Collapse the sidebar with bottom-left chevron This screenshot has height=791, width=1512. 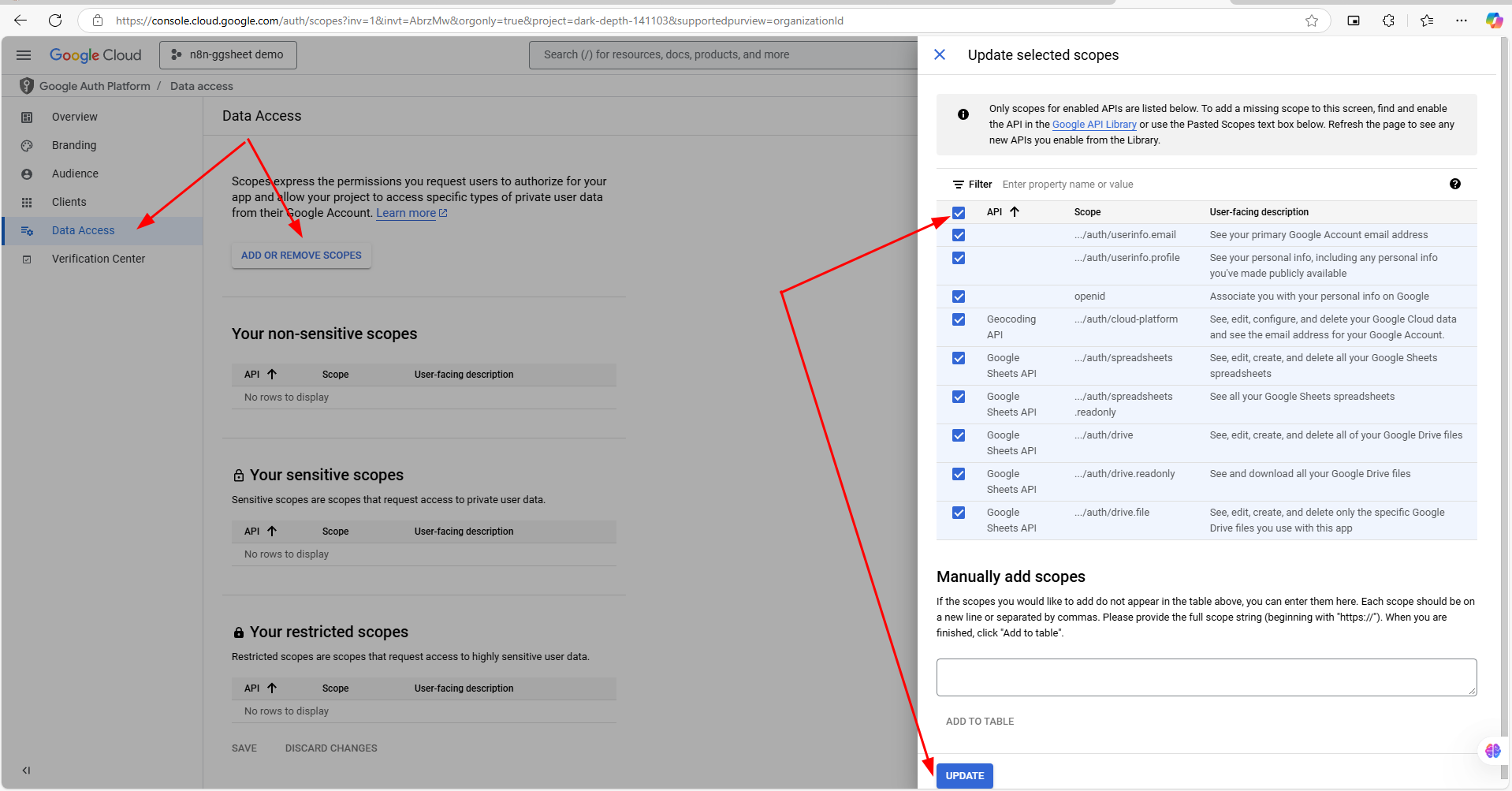(26, 770)
